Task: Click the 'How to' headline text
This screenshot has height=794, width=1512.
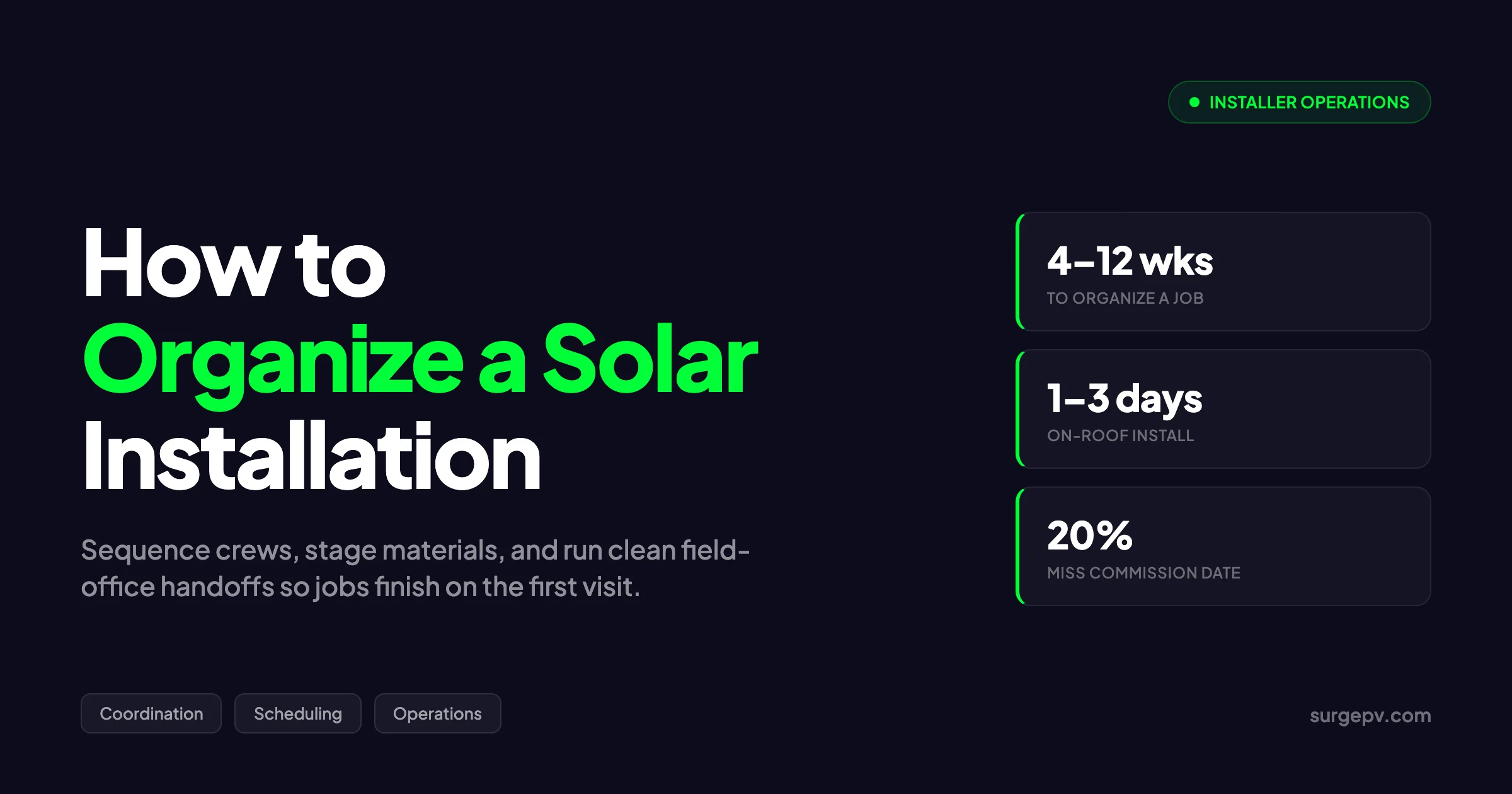Action: coord(234,263)
